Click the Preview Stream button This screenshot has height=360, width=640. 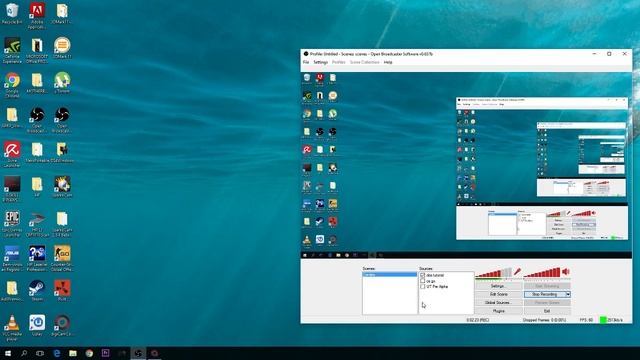[x=547, y=303]
